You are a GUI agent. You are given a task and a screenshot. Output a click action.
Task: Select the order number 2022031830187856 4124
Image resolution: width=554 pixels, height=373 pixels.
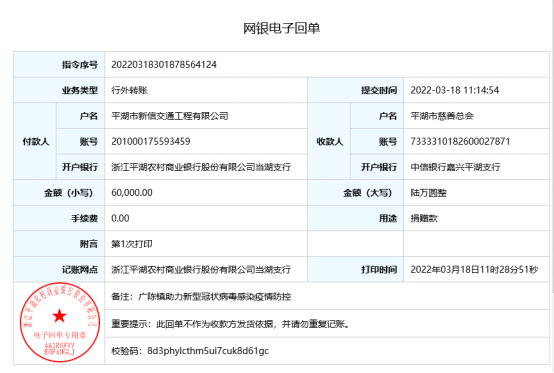[x=164, y=65]
